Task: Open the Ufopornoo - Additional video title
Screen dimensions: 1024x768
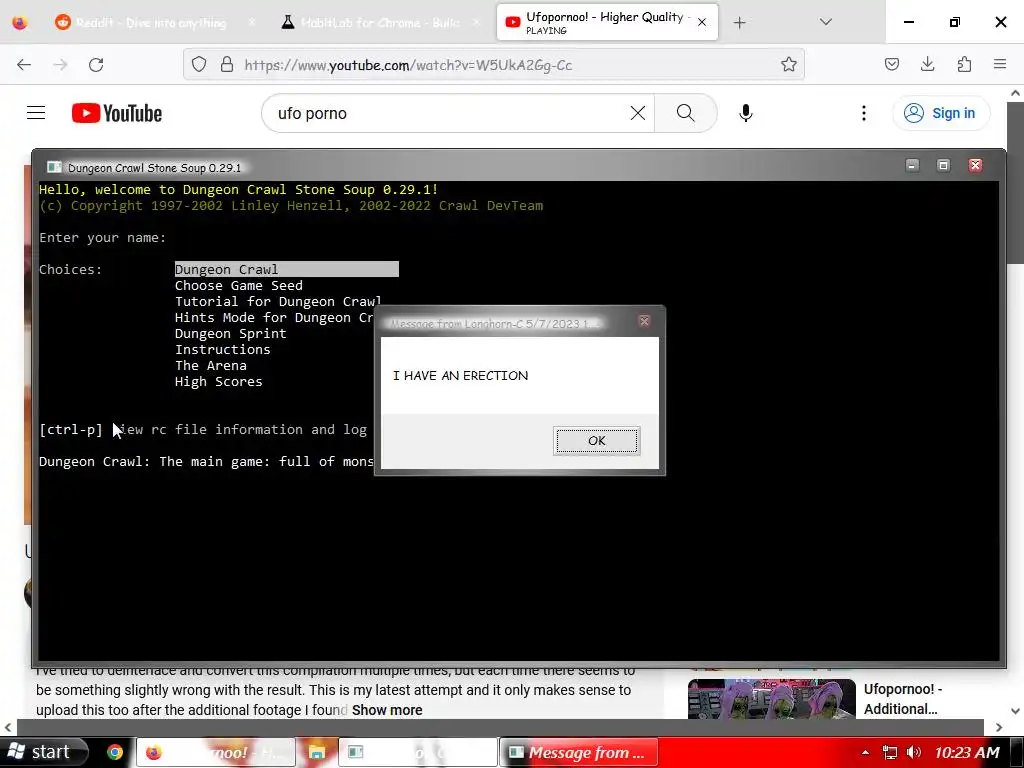Action: point(903,699)
